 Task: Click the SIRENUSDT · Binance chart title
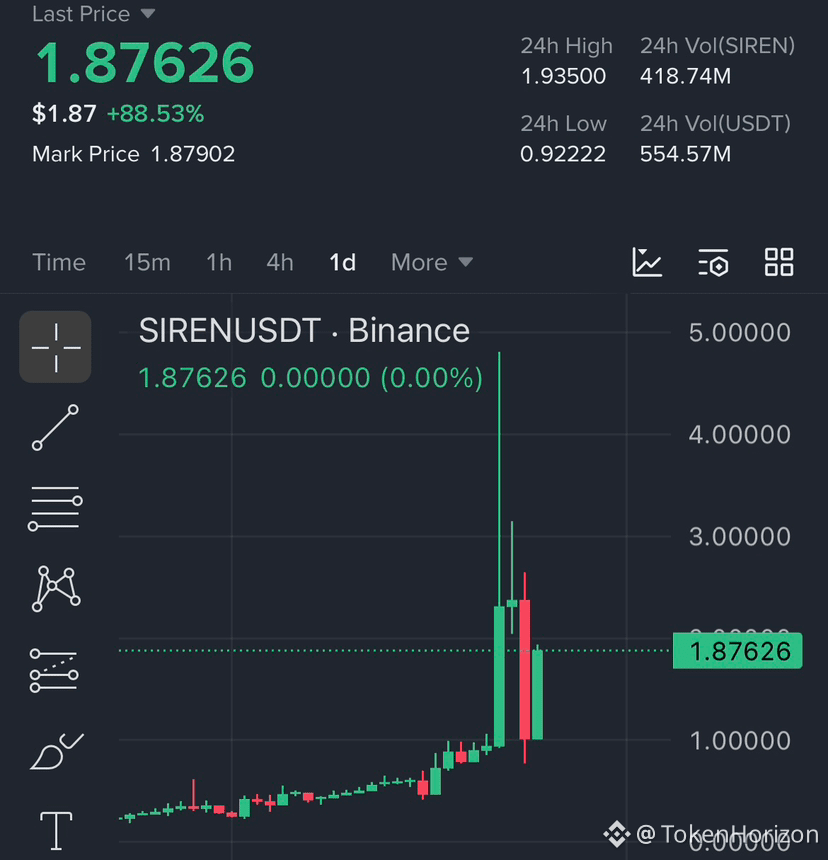304,331
